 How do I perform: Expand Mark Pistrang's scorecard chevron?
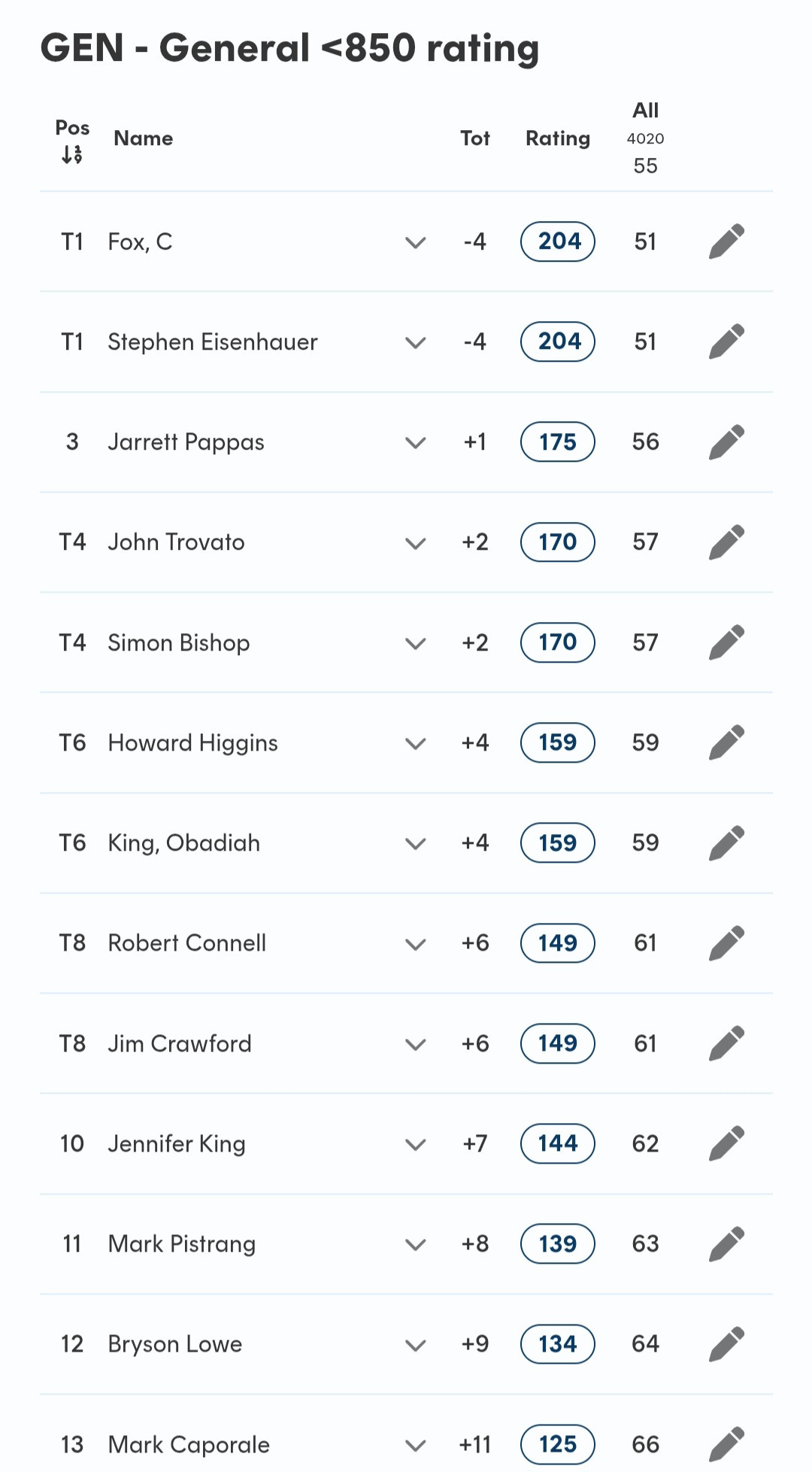point(416,1245)
